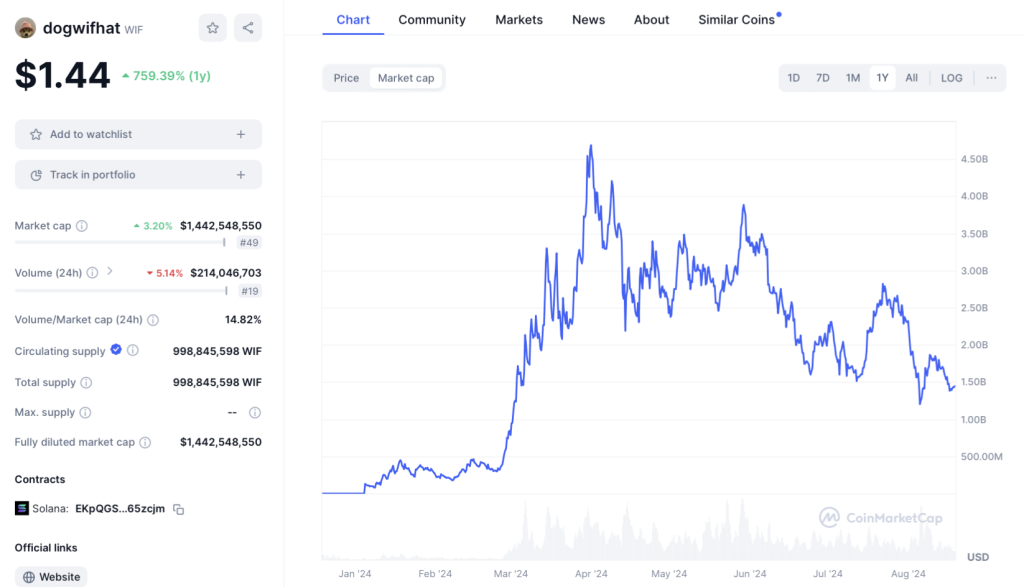Image resolution: width=1024 pixels, height=587 pixels.
Task: Expand the Volume (24h) chevron arrow
Action: 110,271
